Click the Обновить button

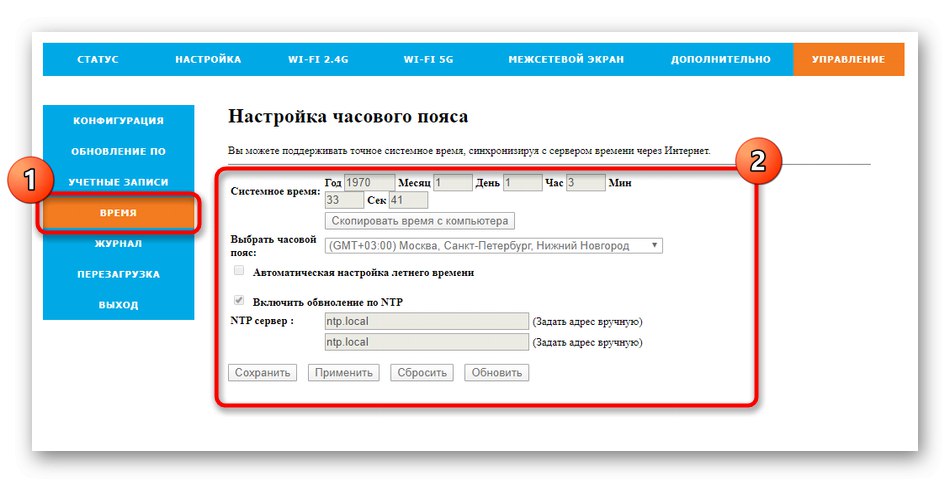click(x=497, y=373)
